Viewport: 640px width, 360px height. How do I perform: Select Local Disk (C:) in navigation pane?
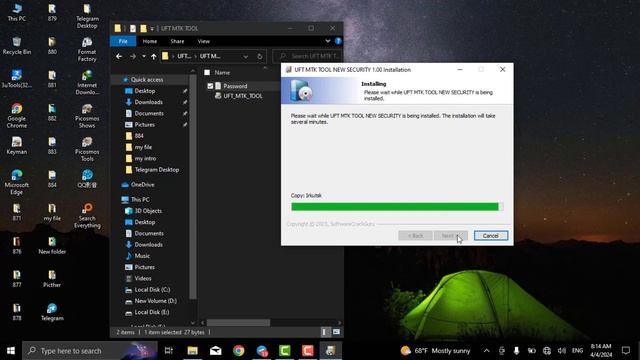click(152, 289)
